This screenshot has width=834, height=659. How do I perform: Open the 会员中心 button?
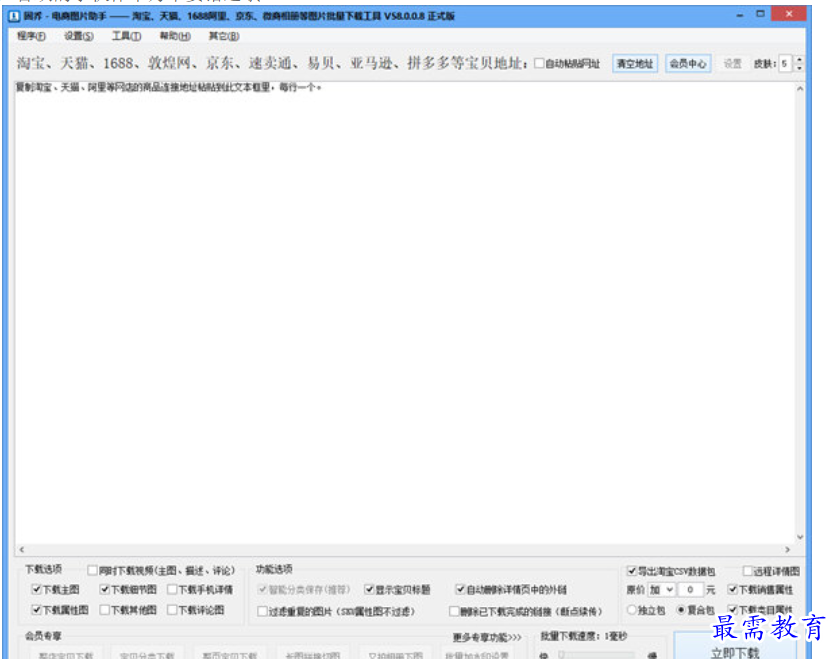pyautogui.click(x=688, y=64)
